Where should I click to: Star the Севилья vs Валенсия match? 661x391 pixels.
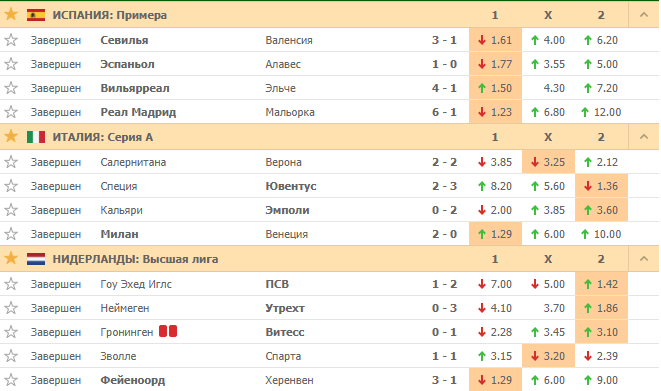coord(11,40)
